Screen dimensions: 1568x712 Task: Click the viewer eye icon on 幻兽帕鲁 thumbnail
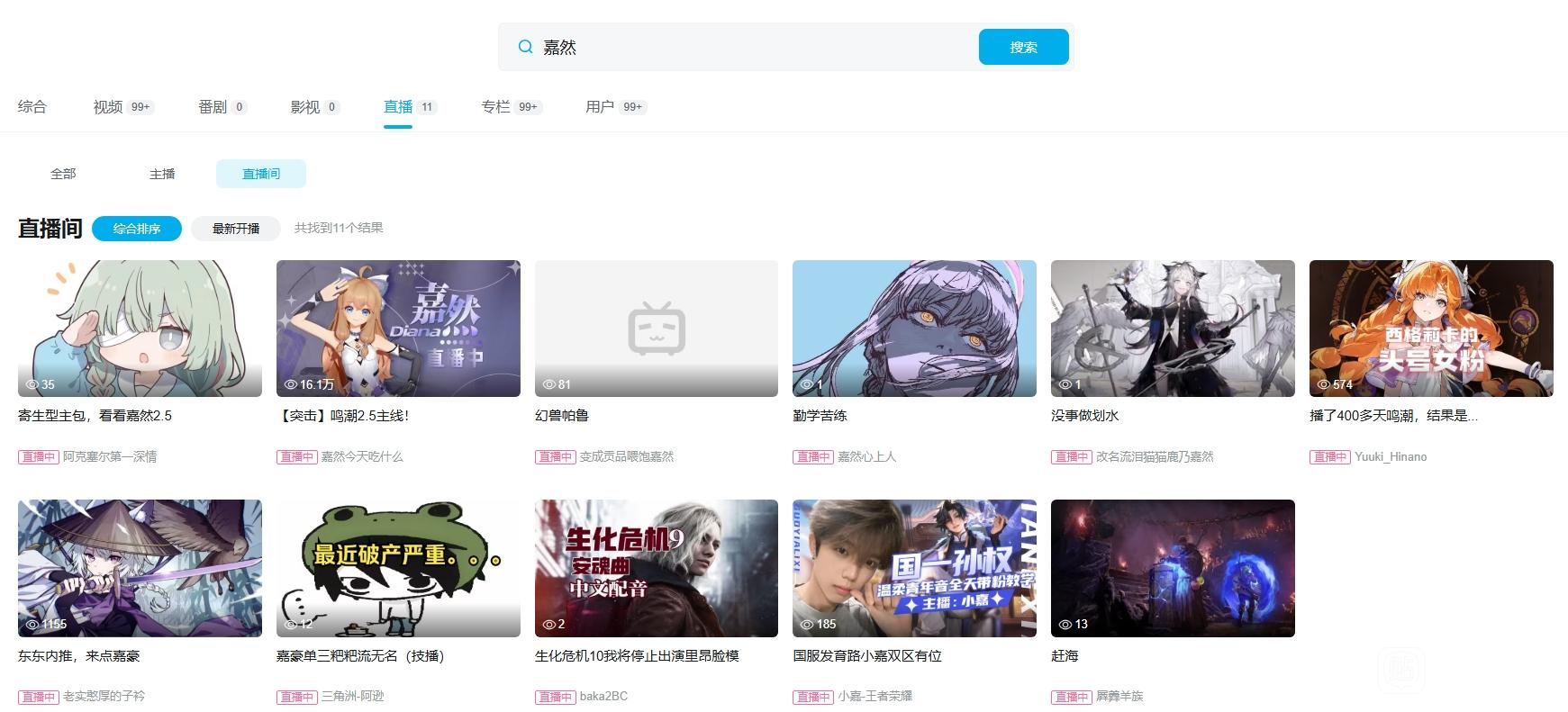click(x=548, y=384)
